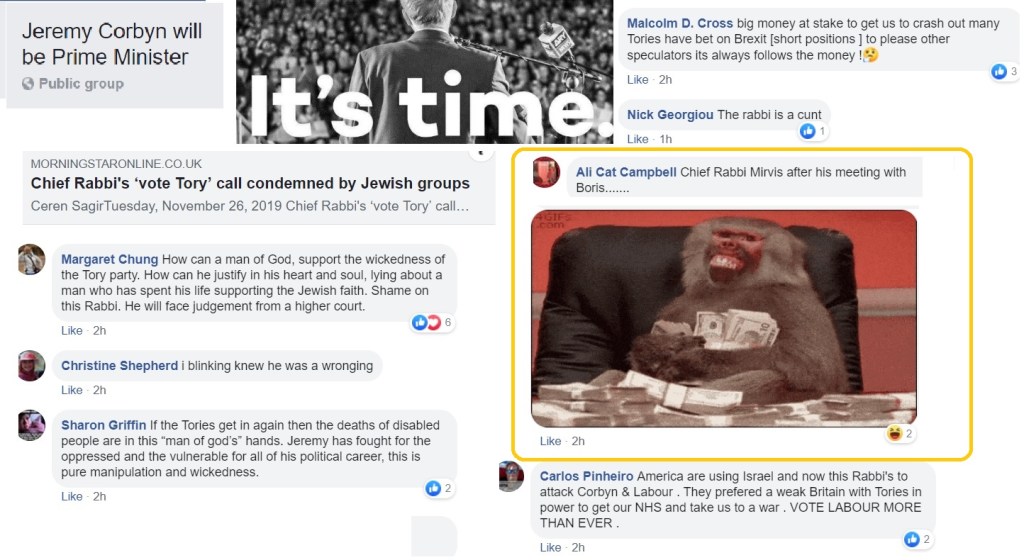The image size is (1024, 560).
Task: Open laughing reaction on the baboon GIF comment
Action: click(900, 433)
